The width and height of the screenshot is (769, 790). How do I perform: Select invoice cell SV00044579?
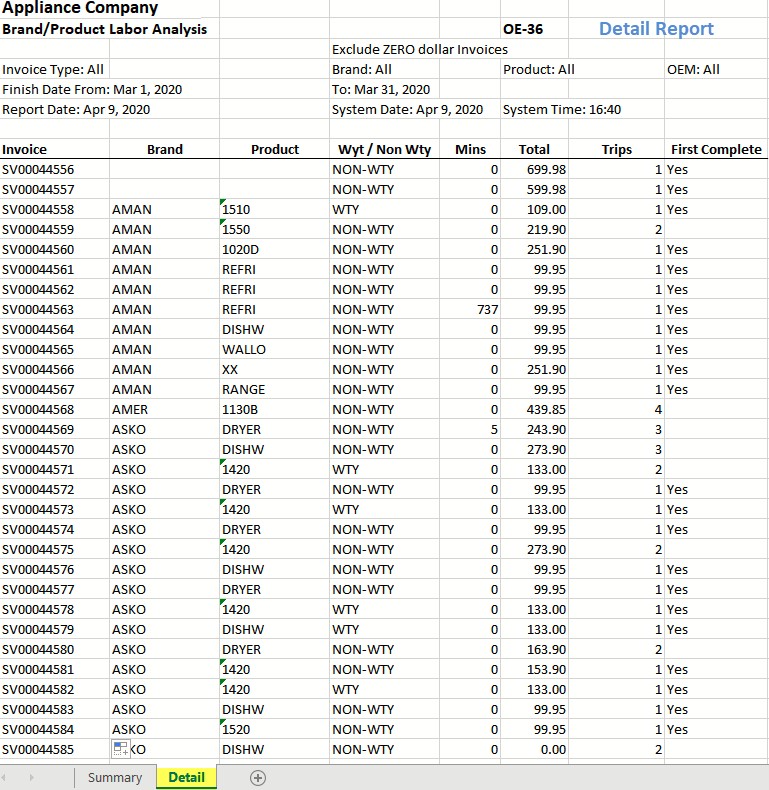pos(55,629)
